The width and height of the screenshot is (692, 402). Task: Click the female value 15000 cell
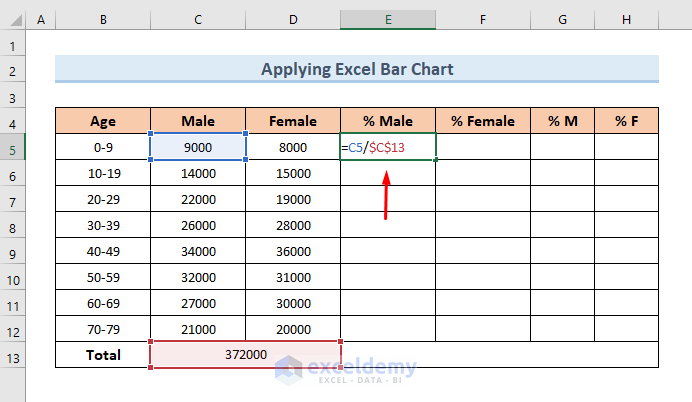(293, 173)
